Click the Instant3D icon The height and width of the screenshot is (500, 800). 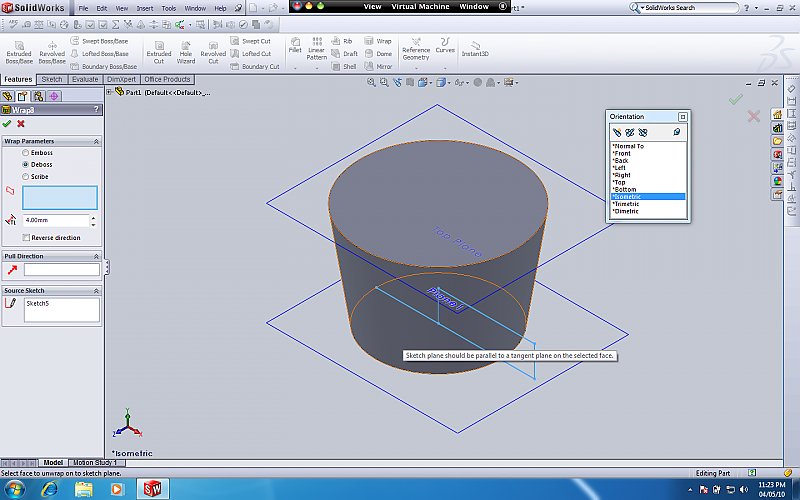tap(475, 49)
